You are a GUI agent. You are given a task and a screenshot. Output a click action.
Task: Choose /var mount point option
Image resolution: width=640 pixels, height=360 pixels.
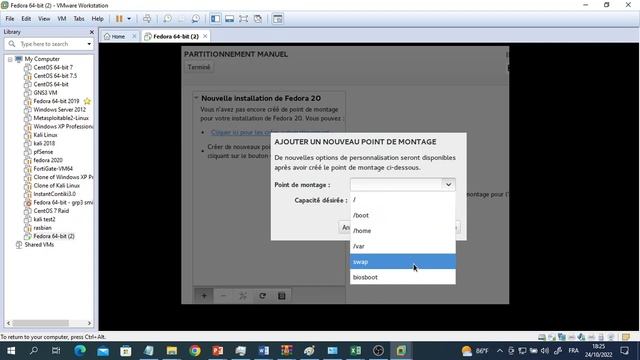point(402,246)
